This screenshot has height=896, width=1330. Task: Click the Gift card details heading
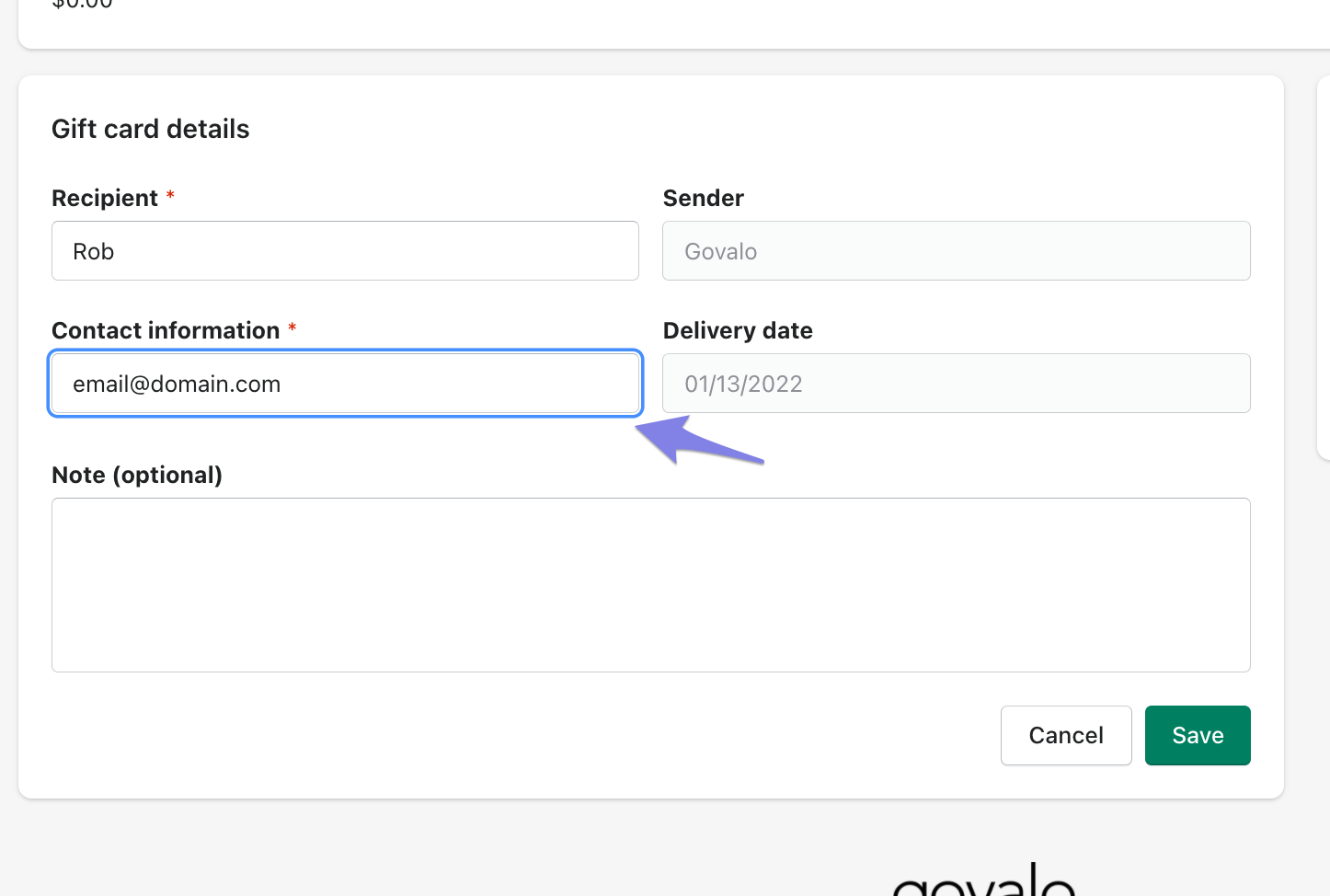[151, 129]
